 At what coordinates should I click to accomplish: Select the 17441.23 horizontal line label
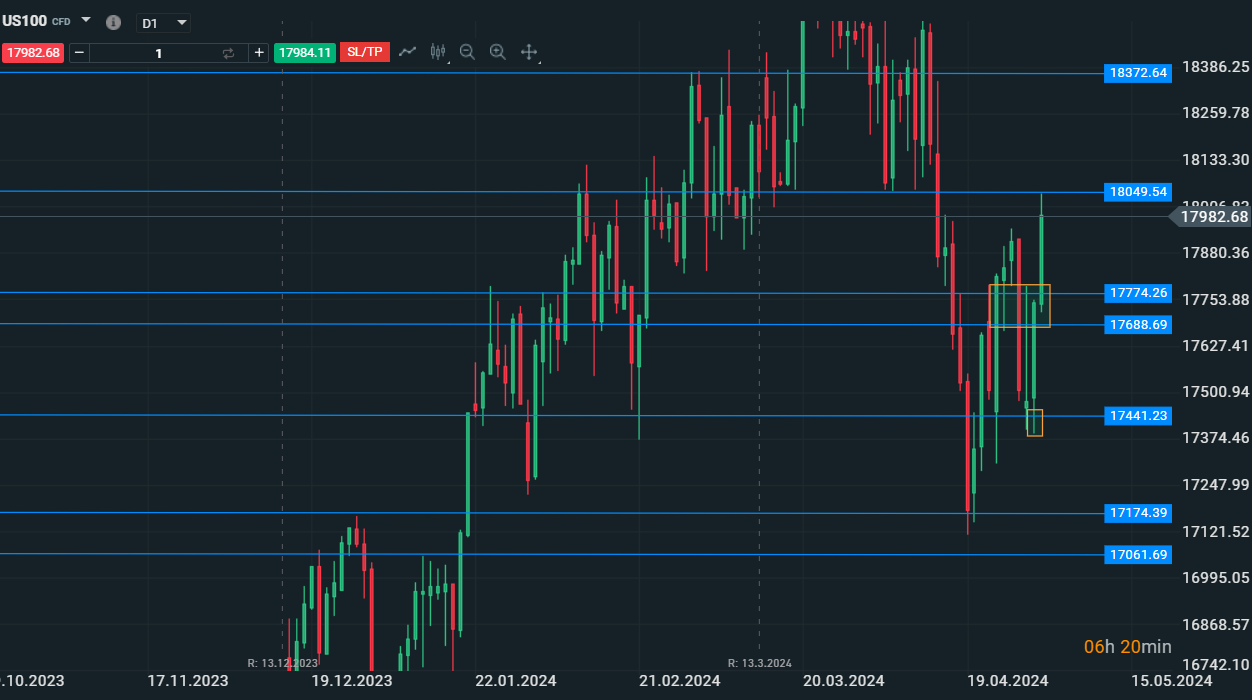click(1138, 416)
